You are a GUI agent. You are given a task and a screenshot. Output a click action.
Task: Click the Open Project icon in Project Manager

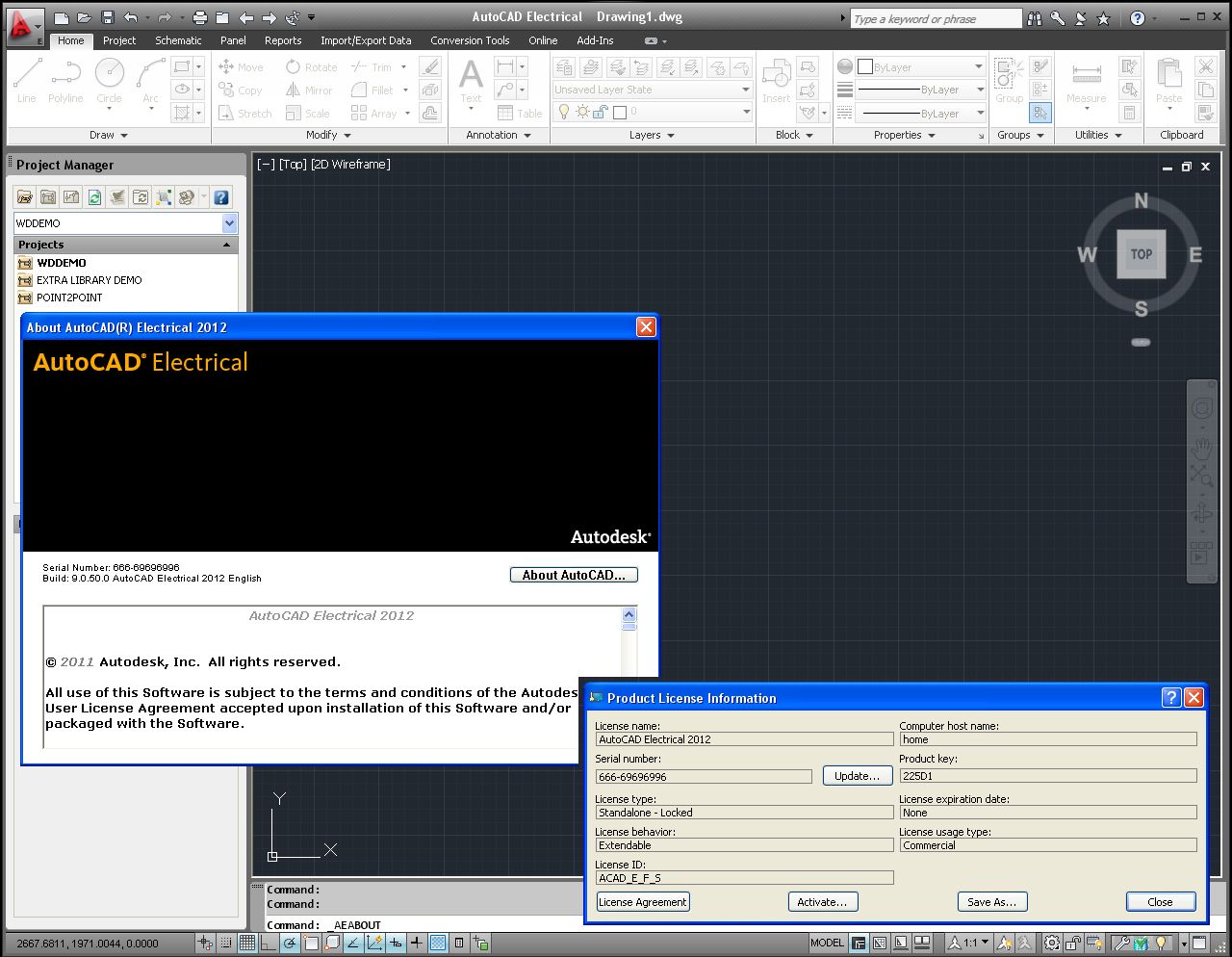click(25, 197)
